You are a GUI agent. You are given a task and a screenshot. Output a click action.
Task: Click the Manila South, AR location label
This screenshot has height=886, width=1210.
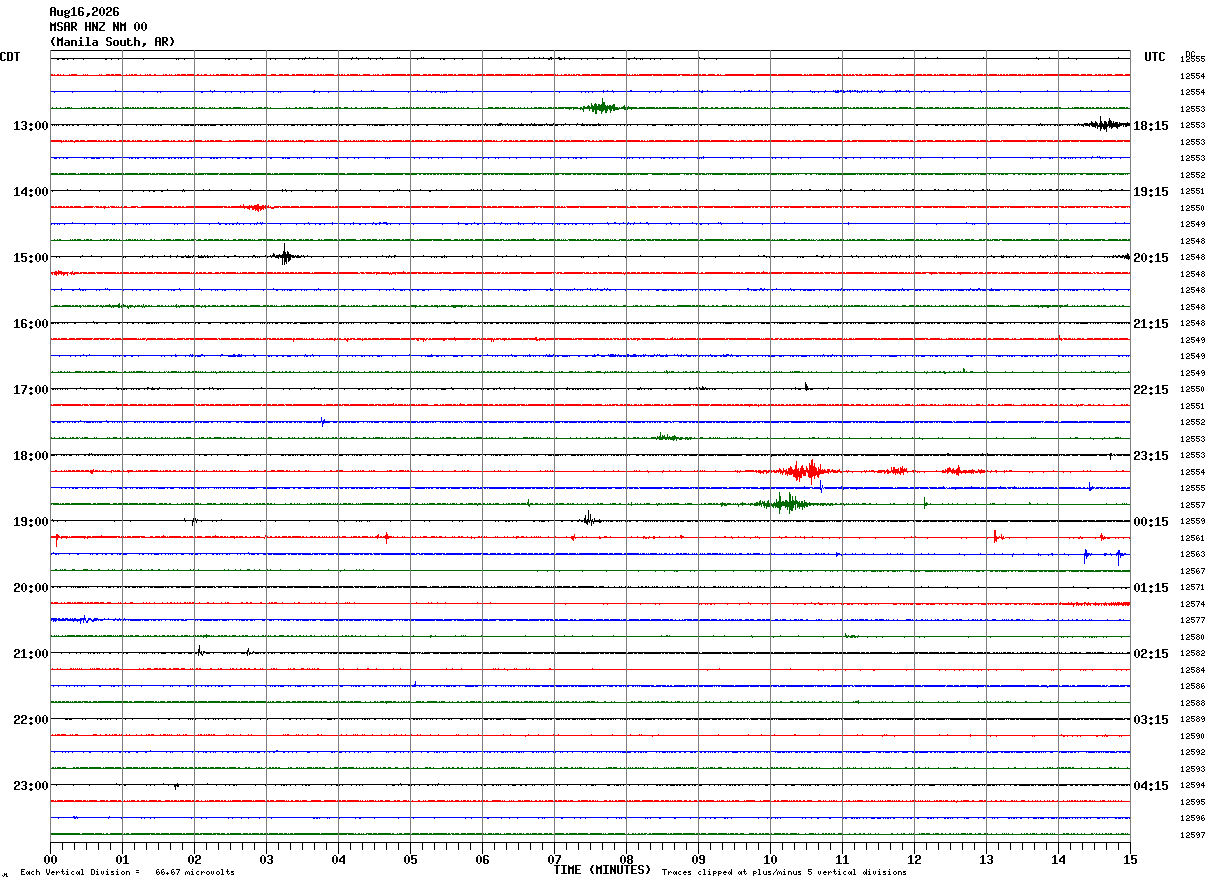[x=112, y=42]
